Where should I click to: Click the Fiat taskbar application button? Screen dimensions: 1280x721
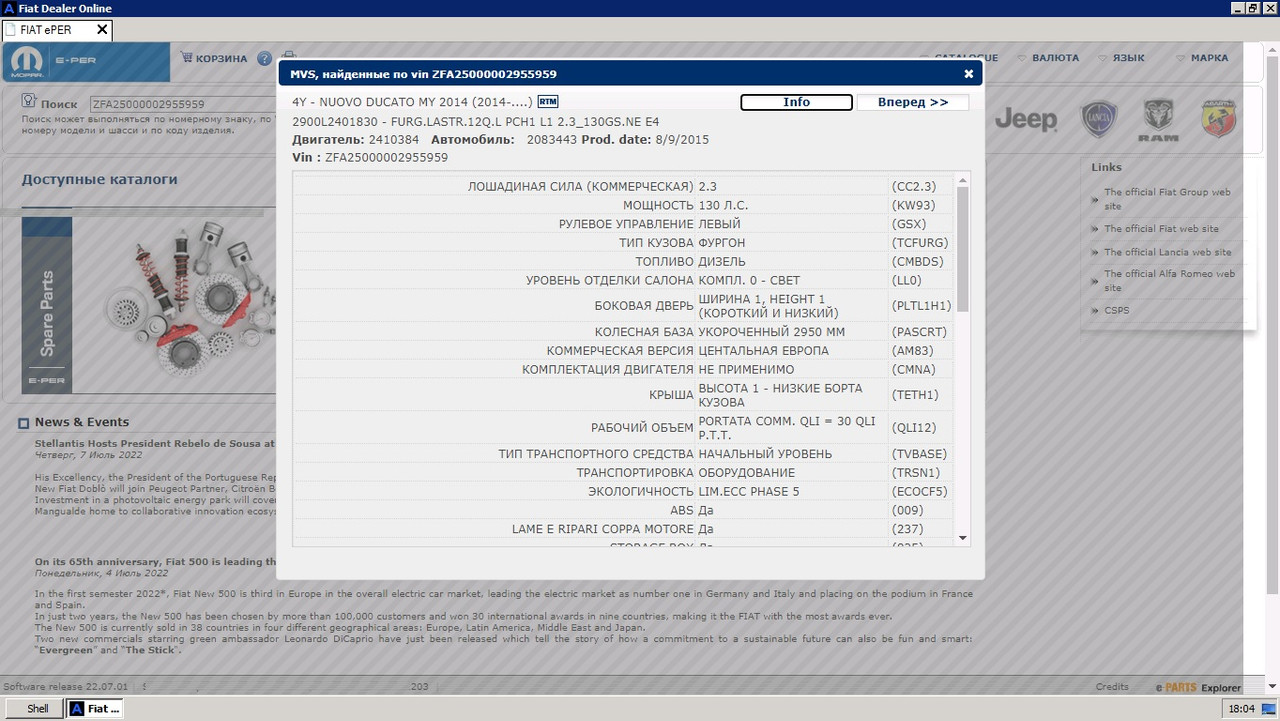click(95, 709)
